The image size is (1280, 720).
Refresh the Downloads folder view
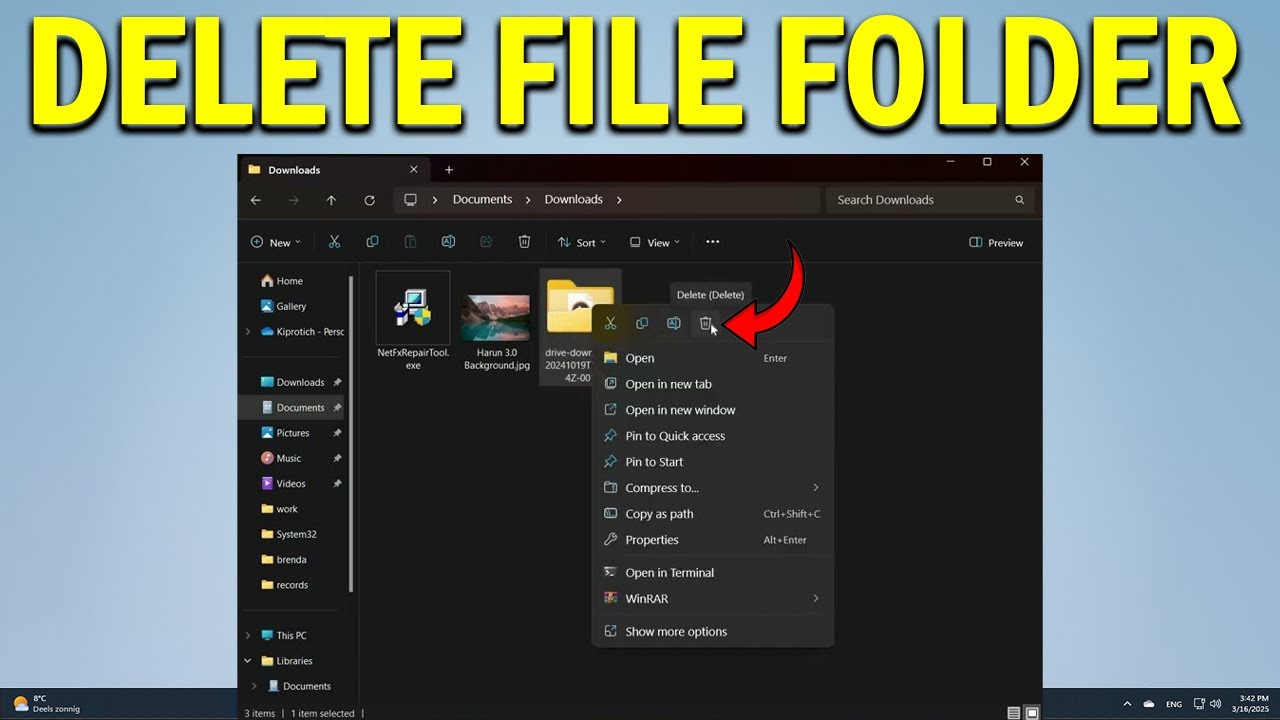tap(369, 200)
